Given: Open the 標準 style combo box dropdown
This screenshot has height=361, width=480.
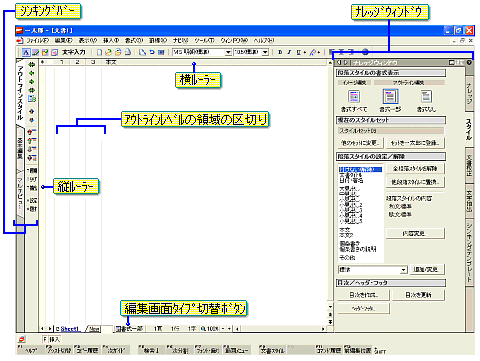Looking at the screenshot, I should [404, 270].
